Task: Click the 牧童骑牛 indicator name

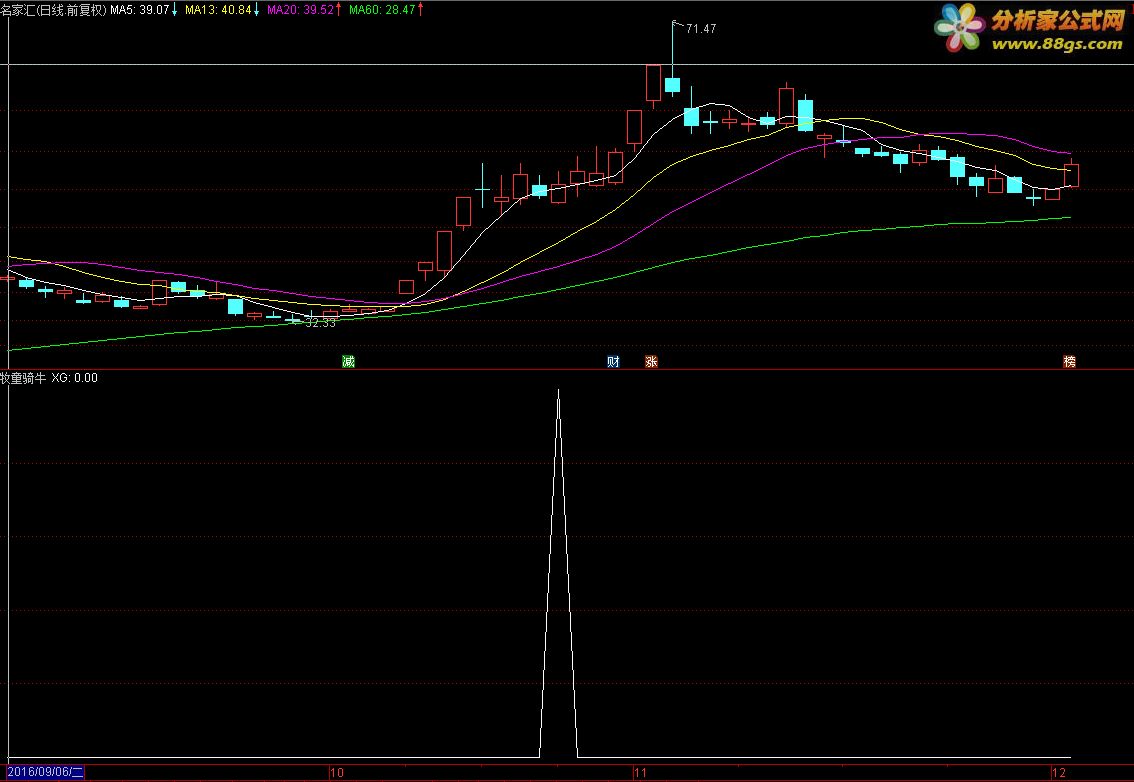Action: 23,378
